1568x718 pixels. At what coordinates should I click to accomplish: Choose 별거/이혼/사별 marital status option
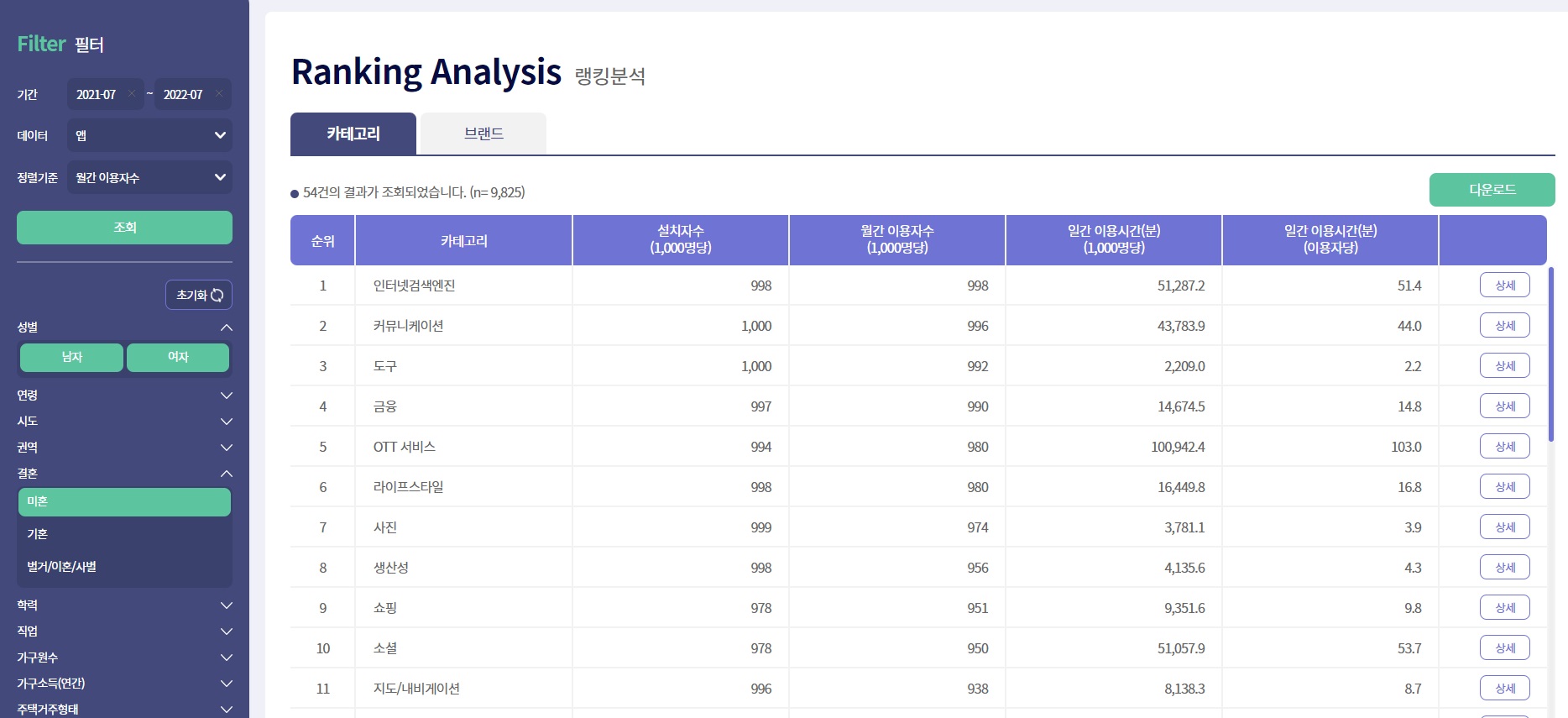coord(124,567)
